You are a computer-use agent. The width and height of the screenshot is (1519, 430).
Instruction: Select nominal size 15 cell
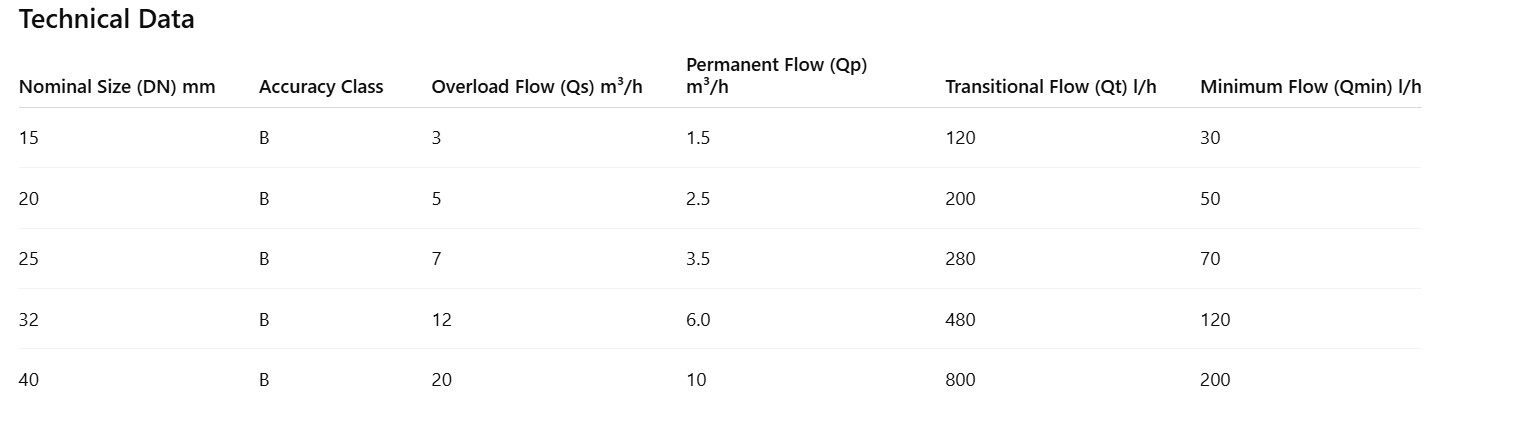(29, 138)
